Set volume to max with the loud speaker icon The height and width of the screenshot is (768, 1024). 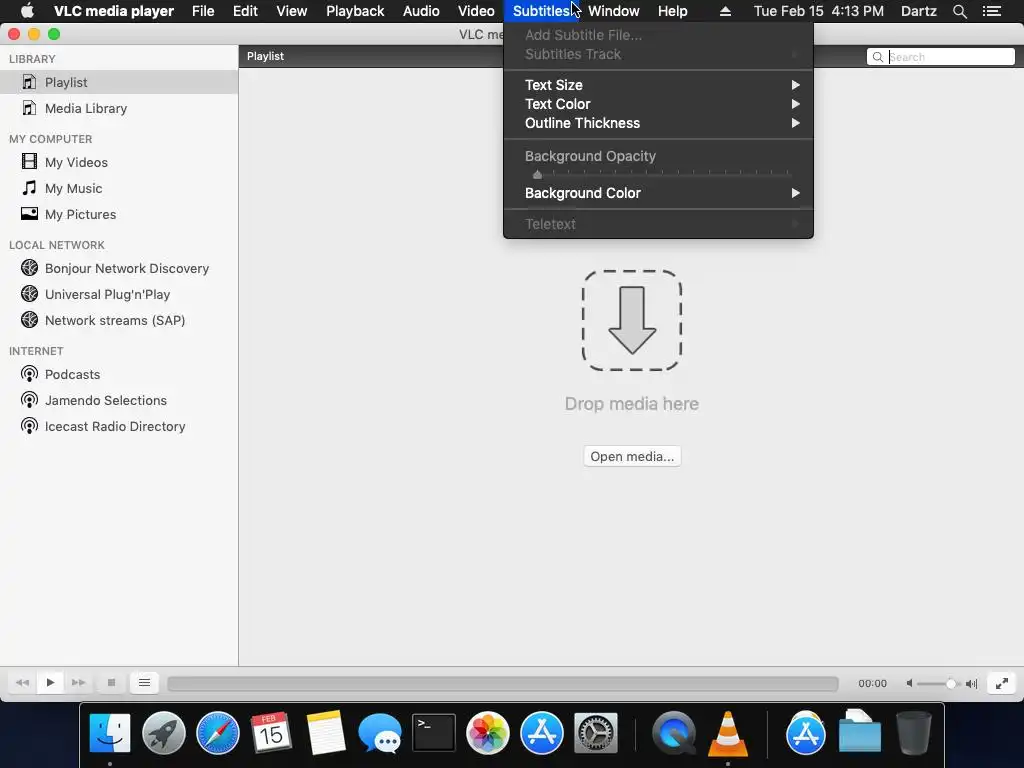point(972,683)
